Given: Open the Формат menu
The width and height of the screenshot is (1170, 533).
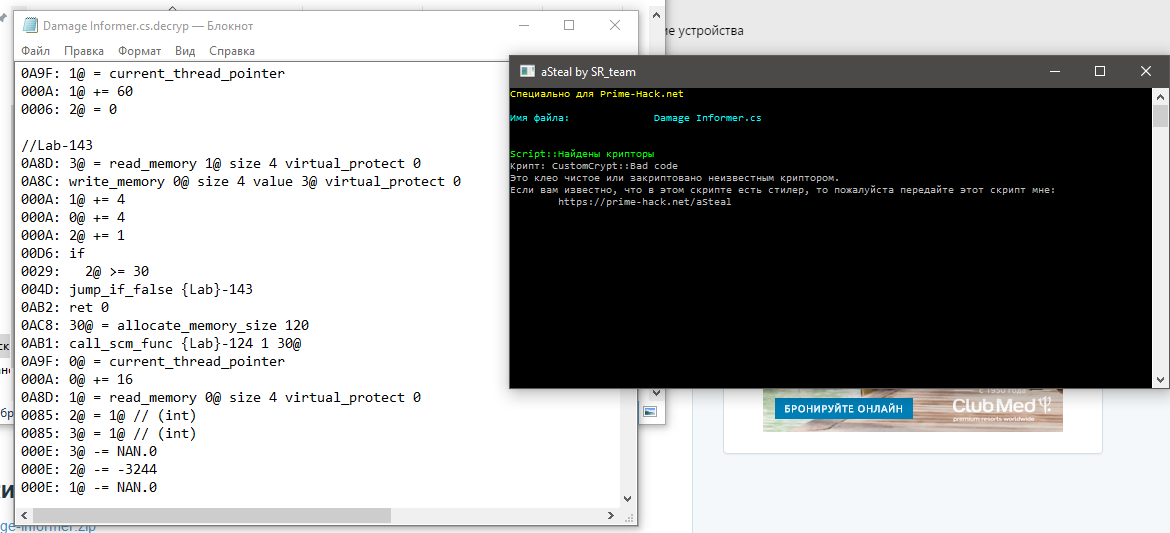Looking at the screenshot, I should coord(139,51).
